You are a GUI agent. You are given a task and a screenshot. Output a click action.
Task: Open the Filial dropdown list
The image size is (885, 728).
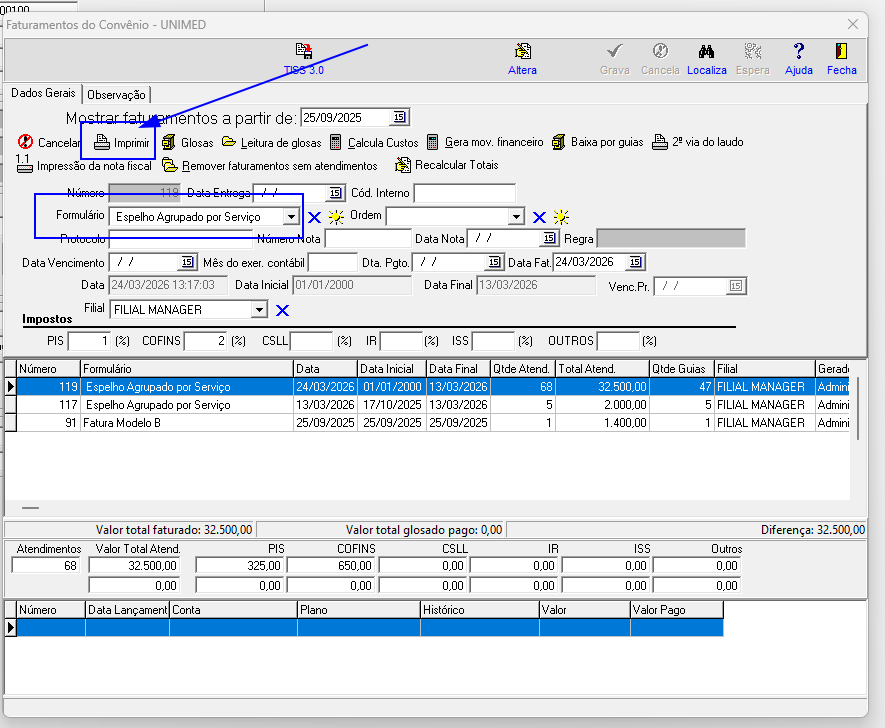[259, 310]
